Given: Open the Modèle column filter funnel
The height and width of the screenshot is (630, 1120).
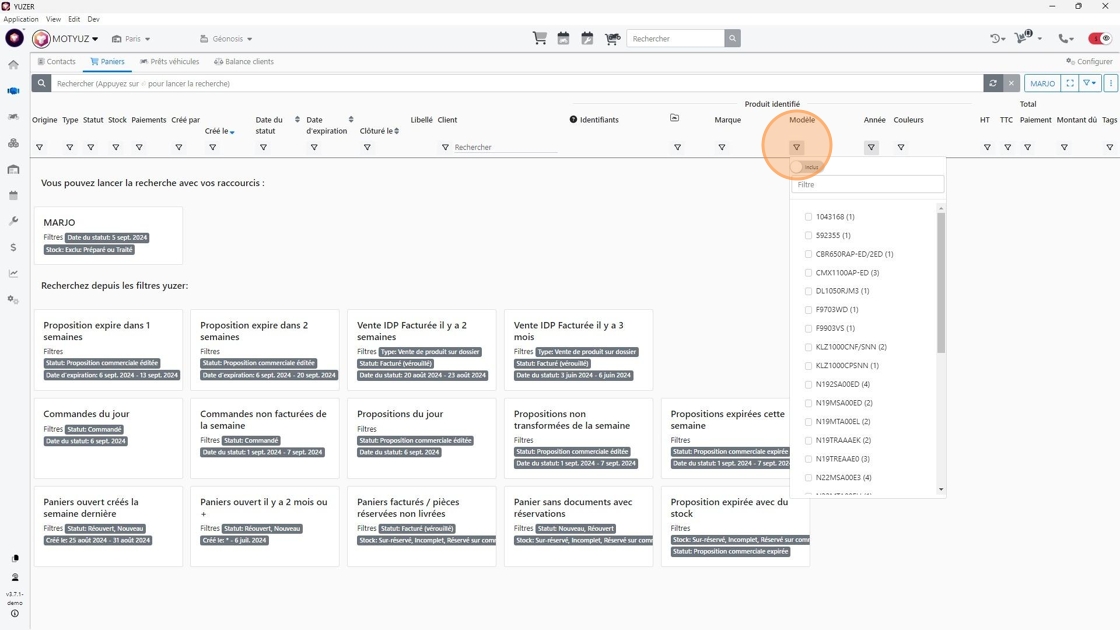Looking at the screenshot, I should pyautogui.click(x=796, y=147).
